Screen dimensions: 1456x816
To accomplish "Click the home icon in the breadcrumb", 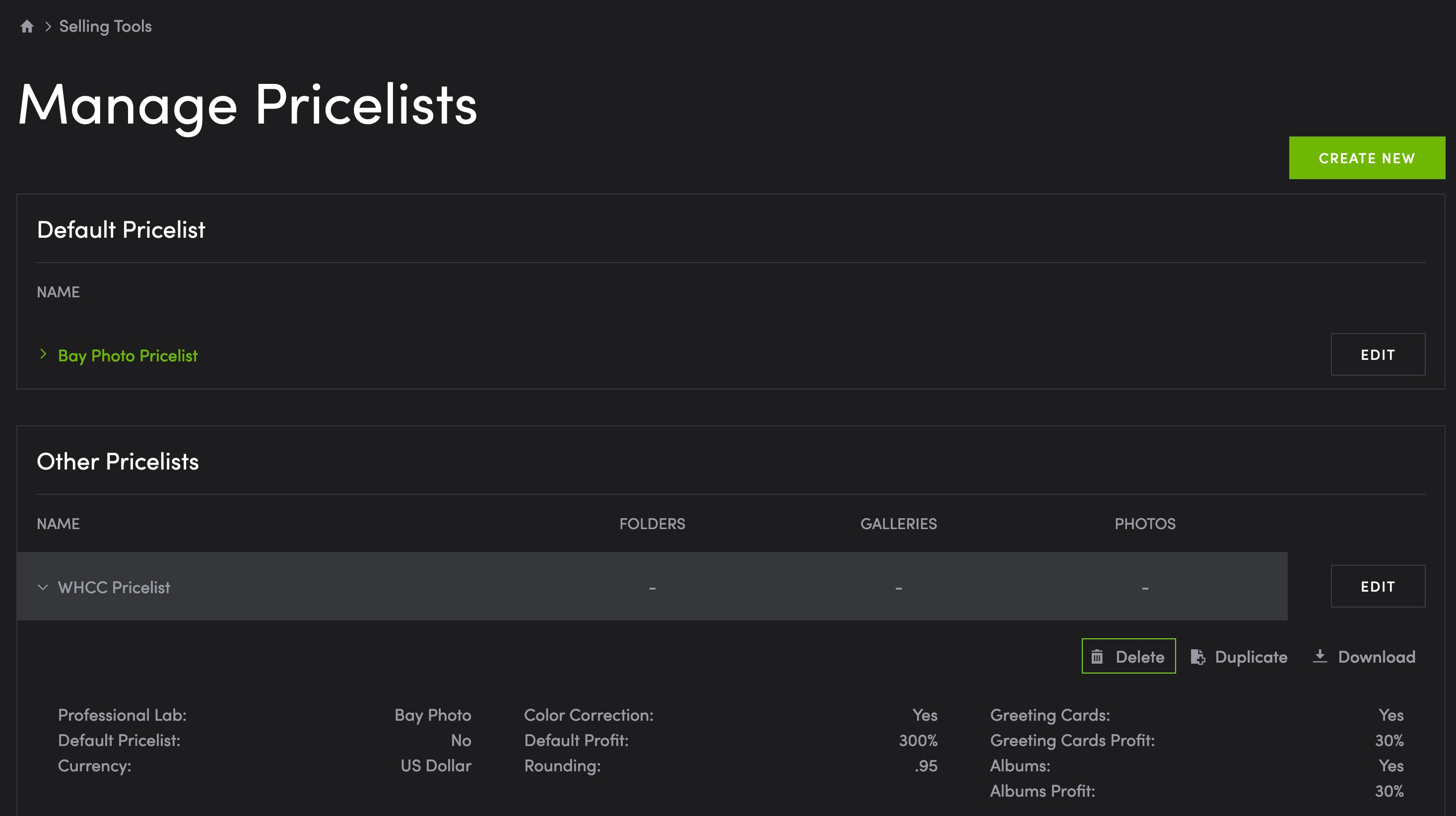I will pyautogui.click(x=27, y=27).
